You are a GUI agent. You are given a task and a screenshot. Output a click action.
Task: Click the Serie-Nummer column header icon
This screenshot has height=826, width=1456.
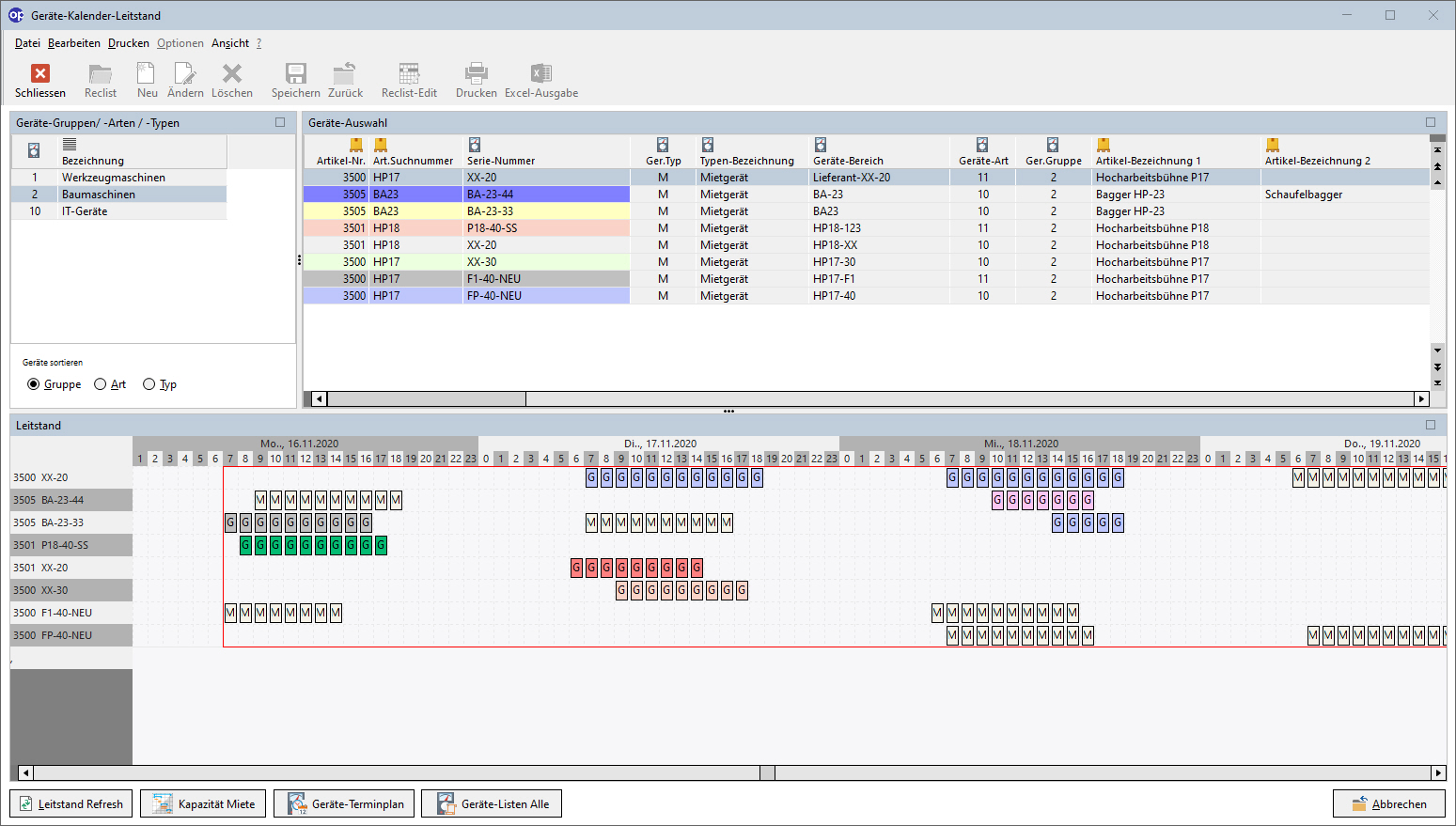click(475, 145)
